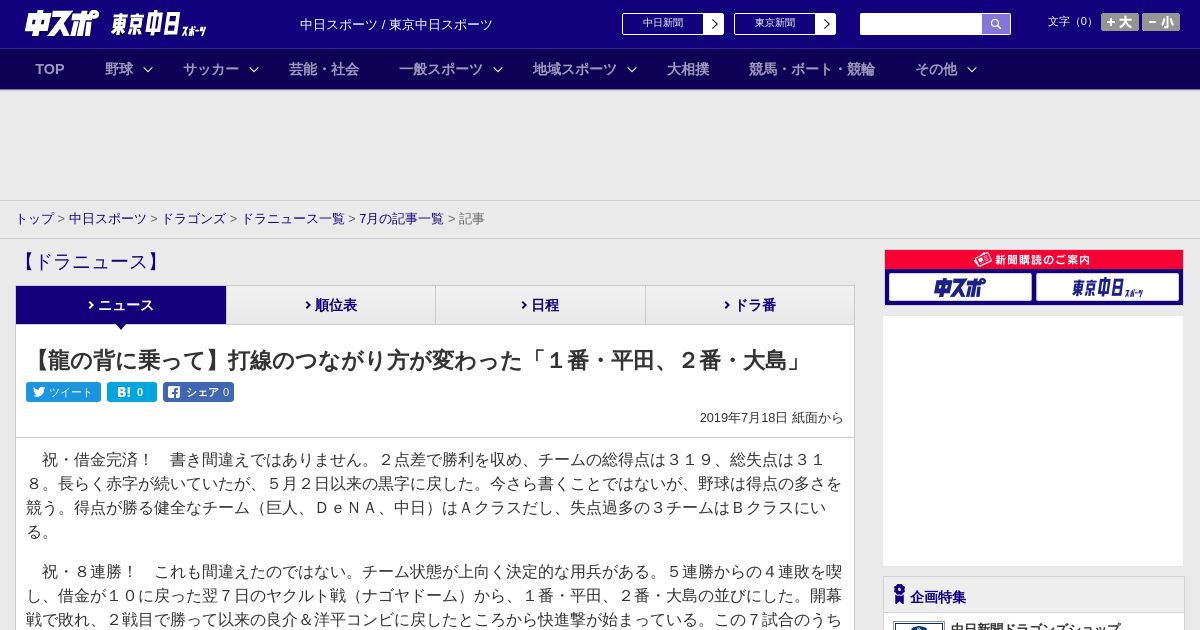Open the 中日新聞 header link
Screen dimensions: 1200x630
pyautogui.click(x=663, y=24)
